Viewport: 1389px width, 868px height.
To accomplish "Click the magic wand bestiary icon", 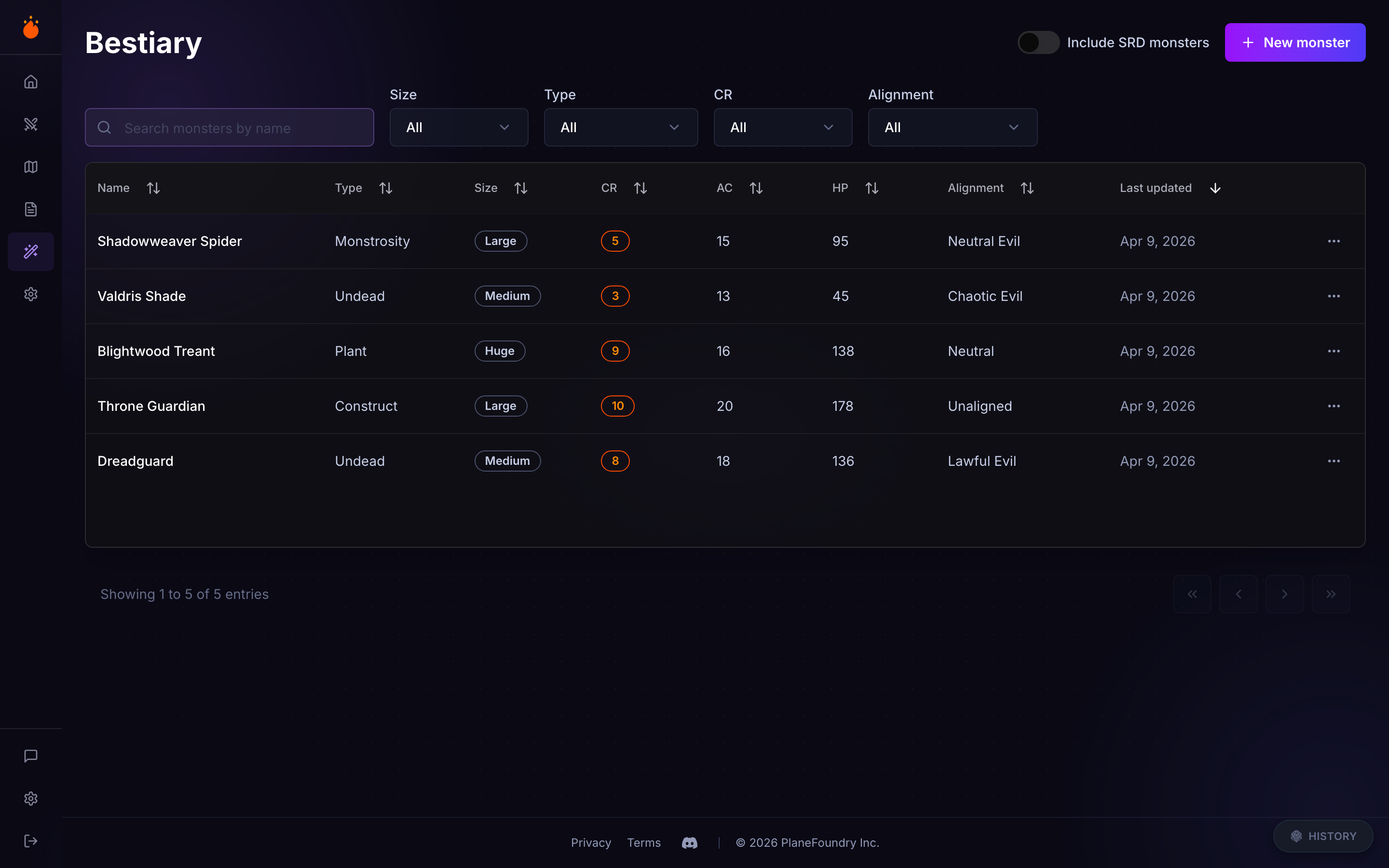I will click(x=31, y=251).
